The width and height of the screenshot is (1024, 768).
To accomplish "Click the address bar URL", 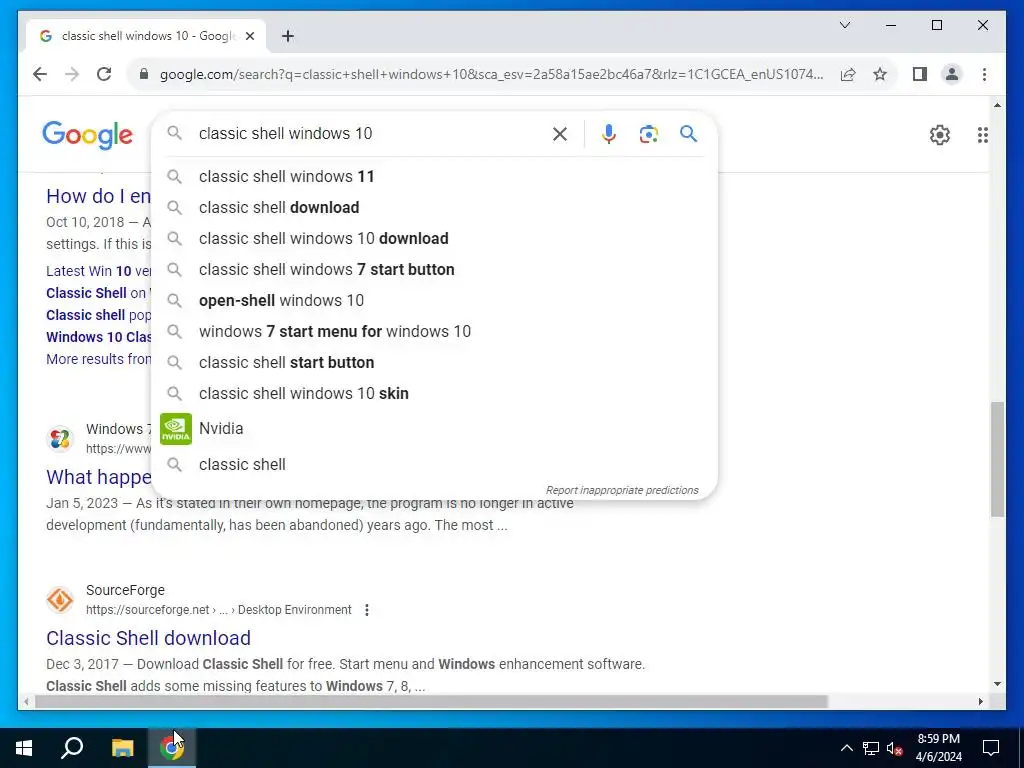I will pos(491,74).
